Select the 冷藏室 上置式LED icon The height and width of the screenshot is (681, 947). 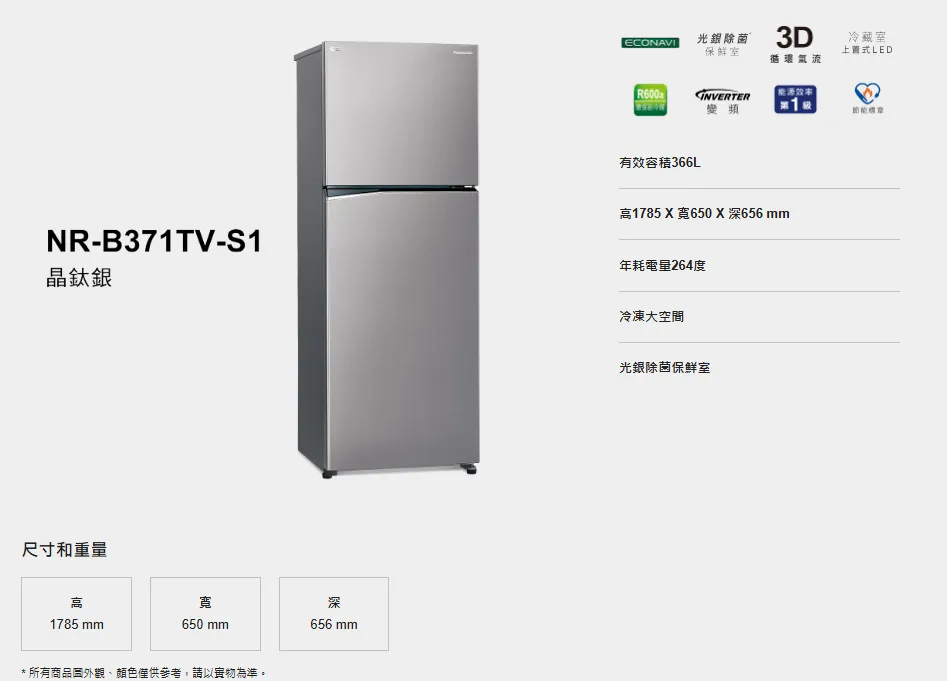(x=867, y=43)
